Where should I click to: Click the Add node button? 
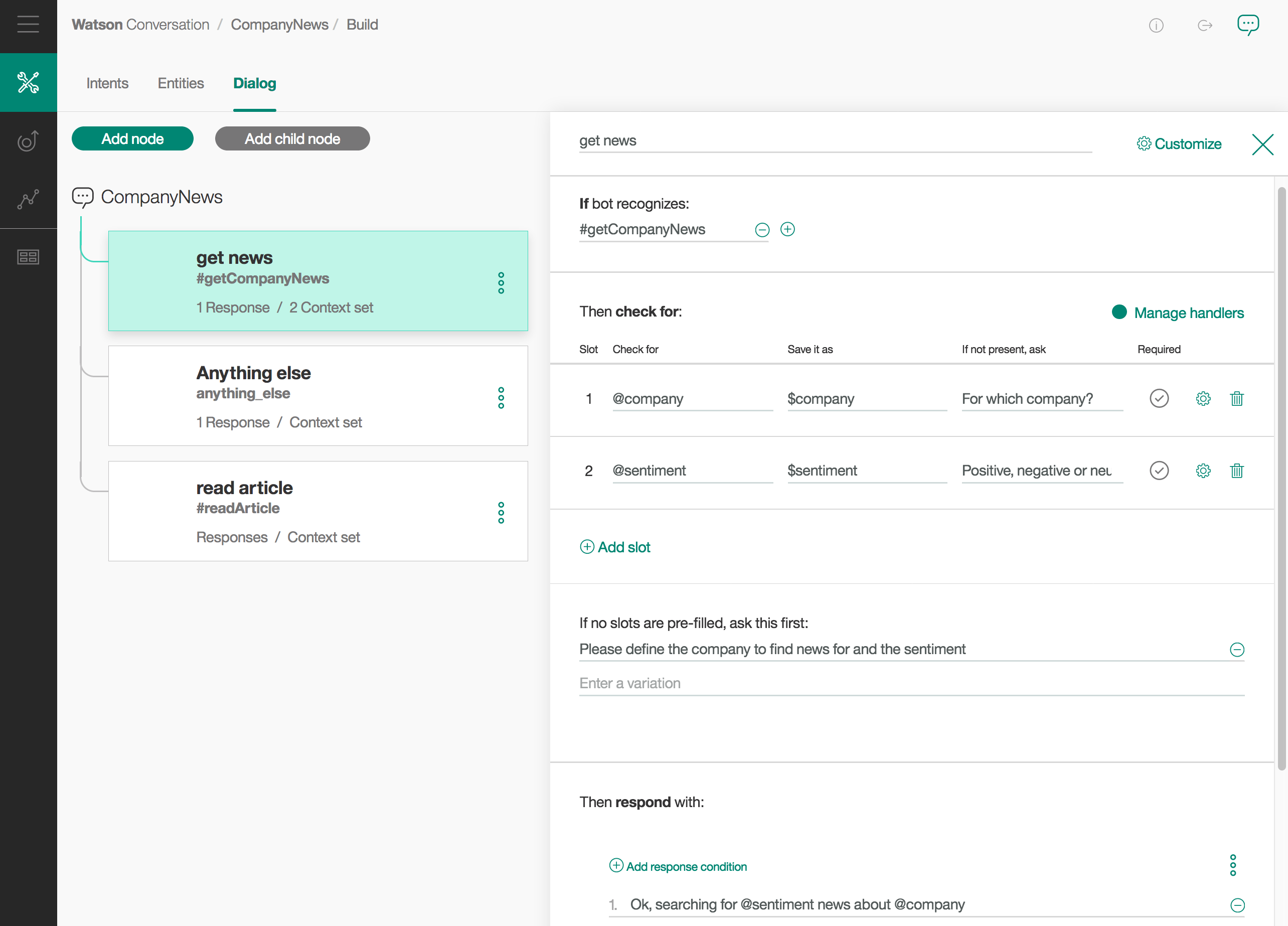click(132, 138)
